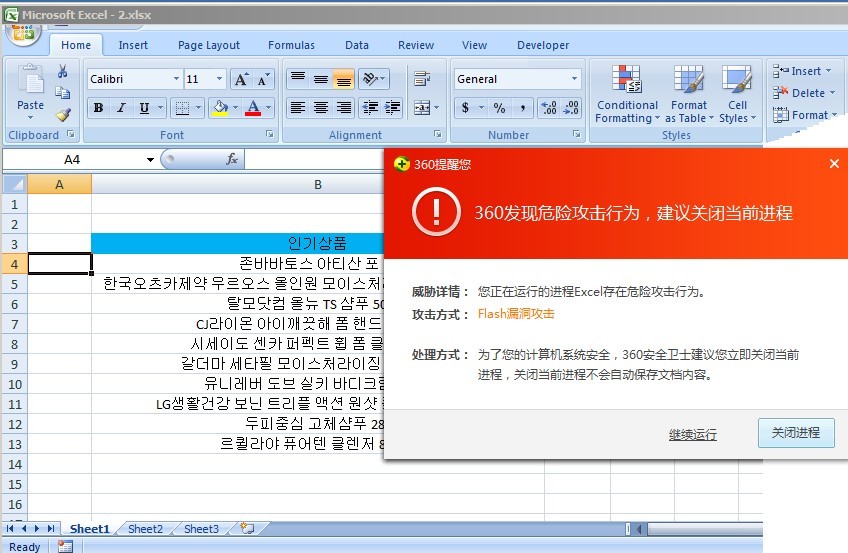Open Review ribbon tab
The image size is (848, 553).
416,45
